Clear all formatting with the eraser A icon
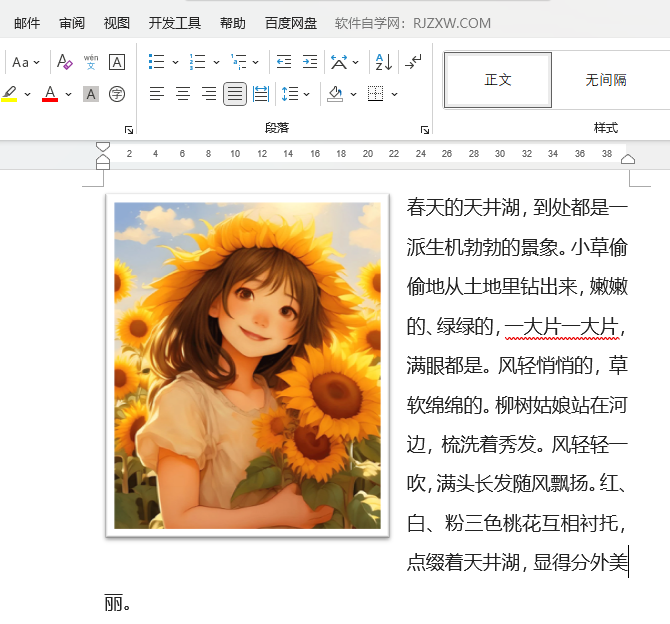This screenshot has height=624, width=670. [65, 62]
